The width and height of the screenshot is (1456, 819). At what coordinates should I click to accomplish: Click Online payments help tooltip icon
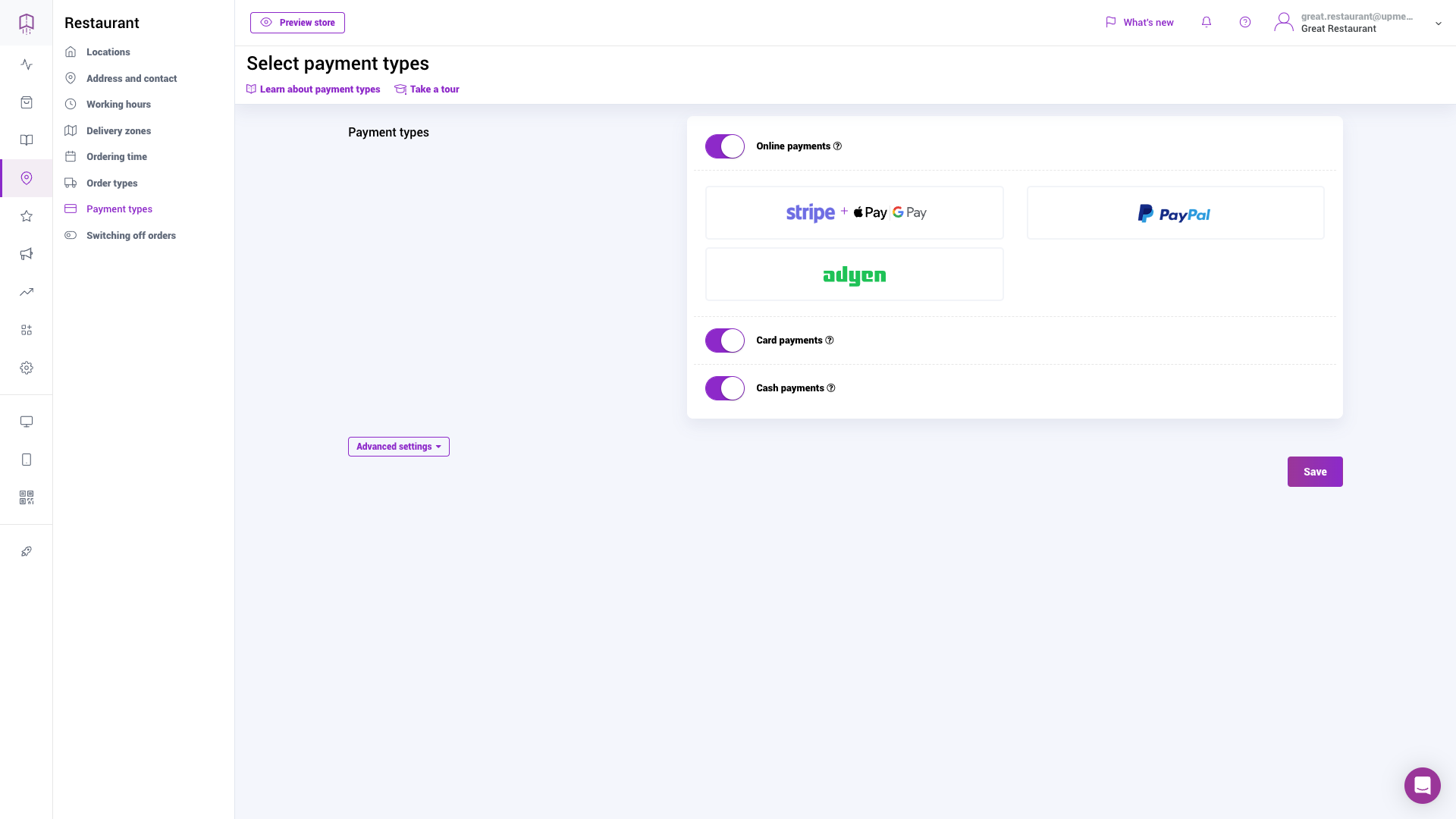838,146
